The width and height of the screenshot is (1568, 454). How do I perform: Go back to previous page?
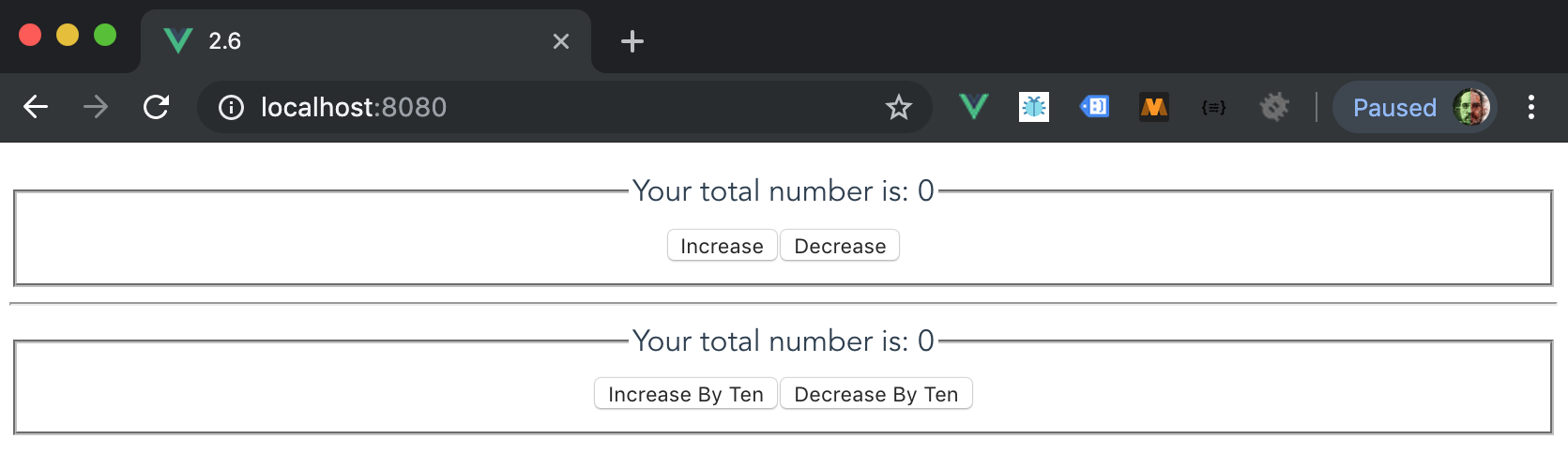point(36,107)
